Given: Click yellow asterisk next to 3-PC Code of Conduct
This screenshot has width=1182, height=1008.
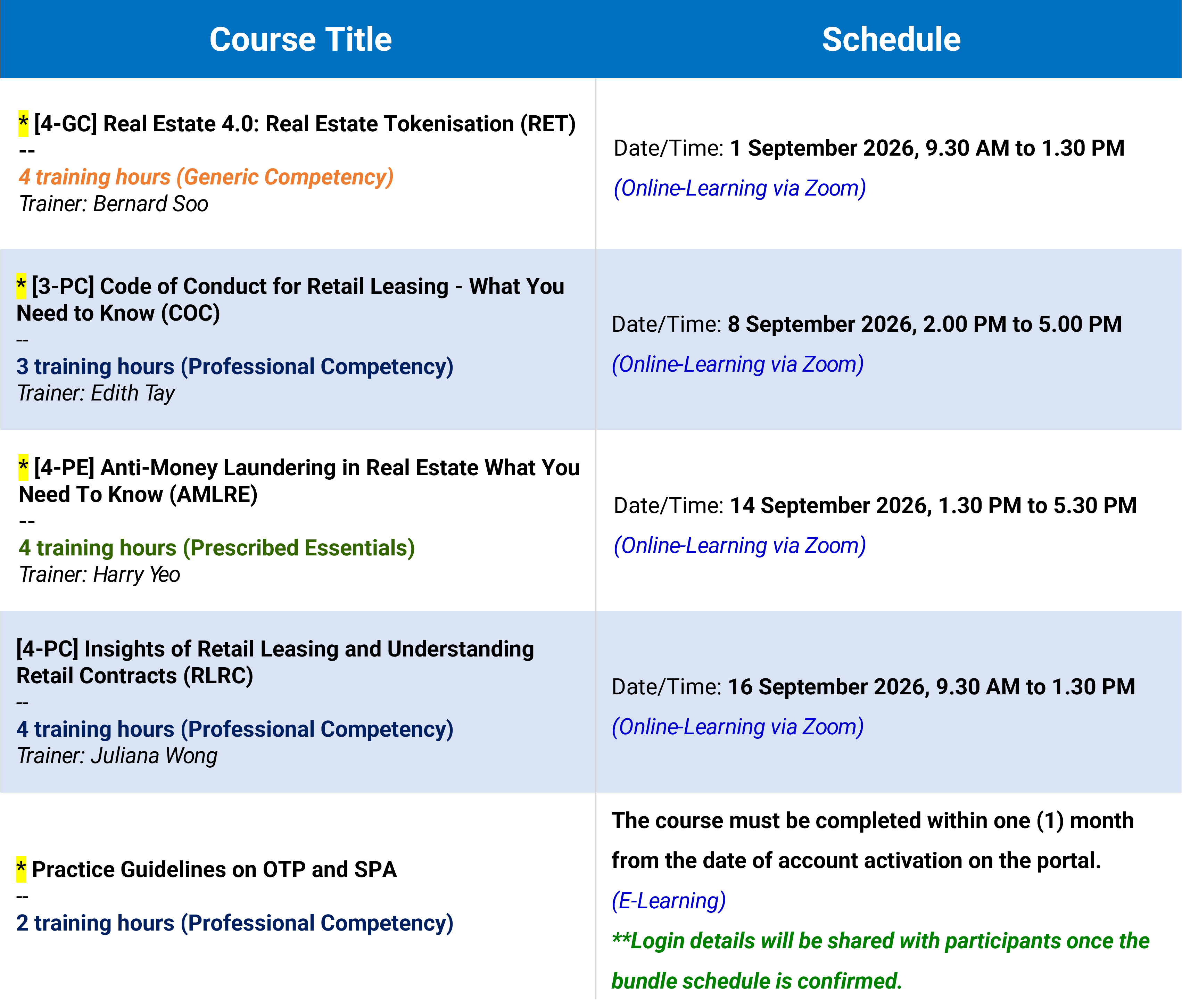Looking at the screenshot, I should pyautogui.click(x=21, y=286).
